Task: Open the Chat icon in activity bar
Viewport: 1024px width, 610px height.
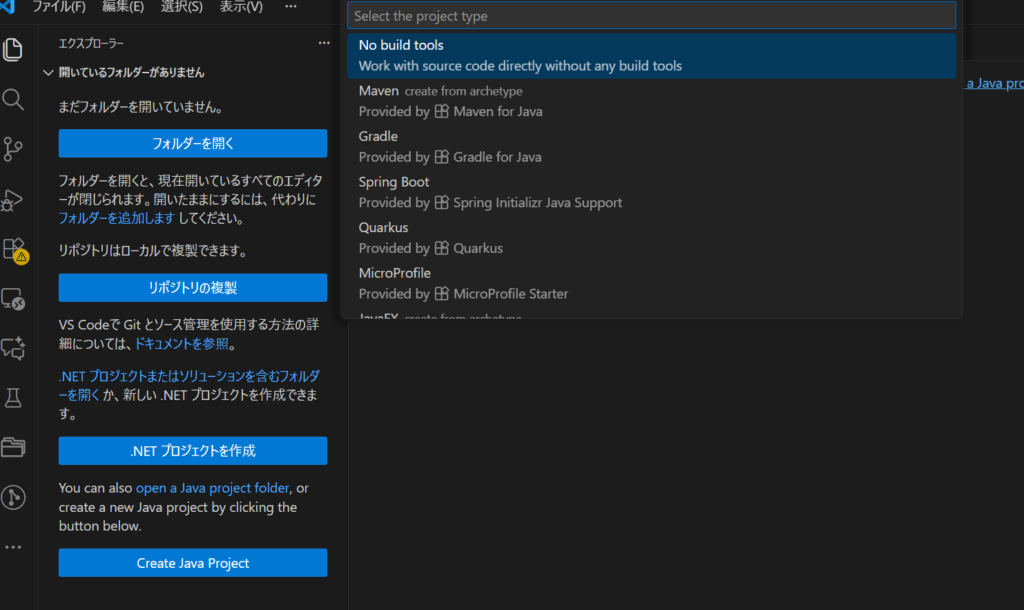Action: pos(13,348)
